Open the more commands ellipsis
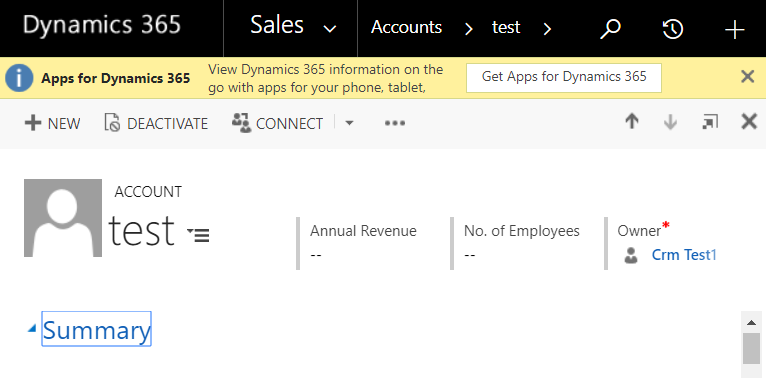766x378 pixels. tap(395, 123)
